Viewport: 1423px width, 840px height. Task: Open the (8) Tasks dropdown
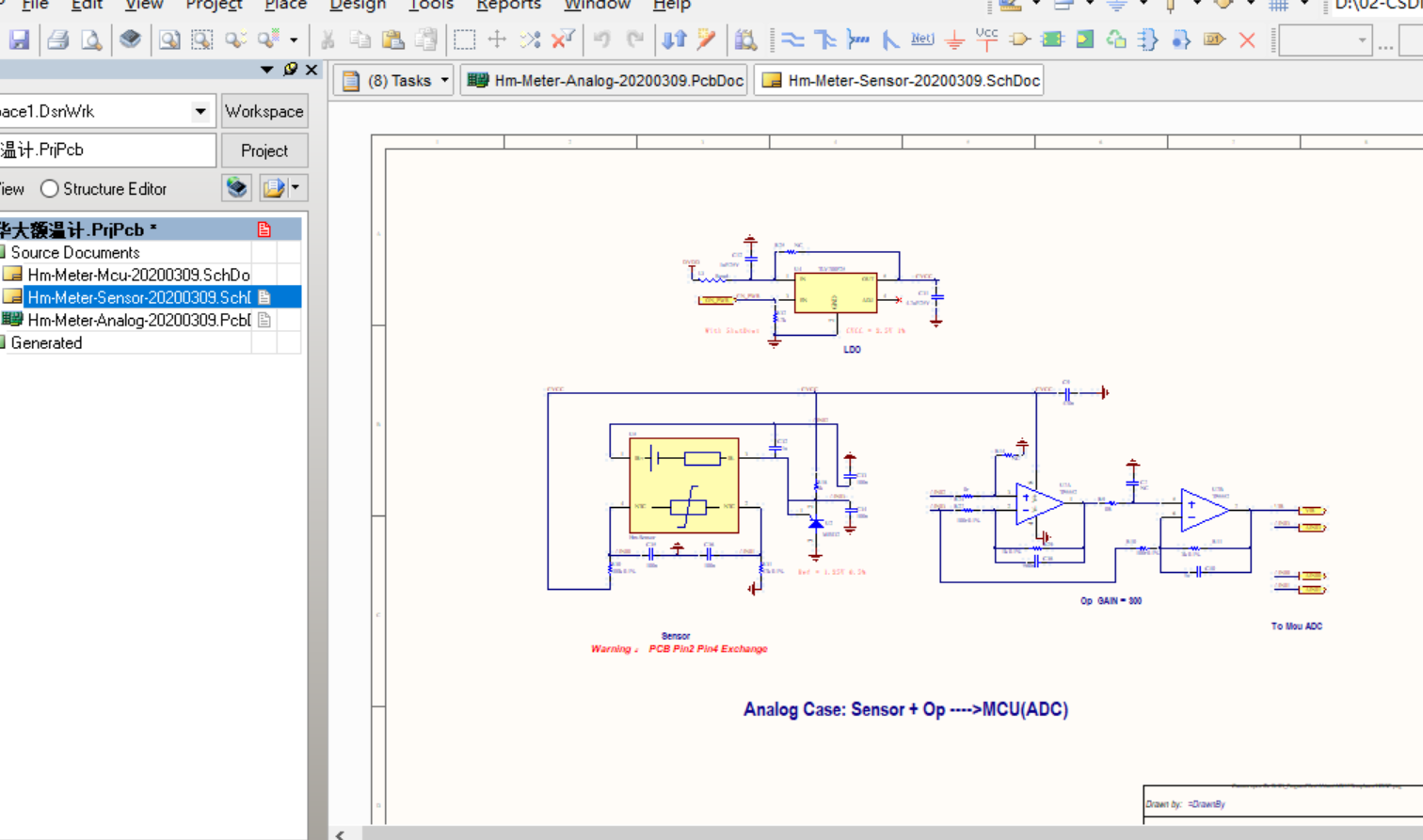(445, 81)
